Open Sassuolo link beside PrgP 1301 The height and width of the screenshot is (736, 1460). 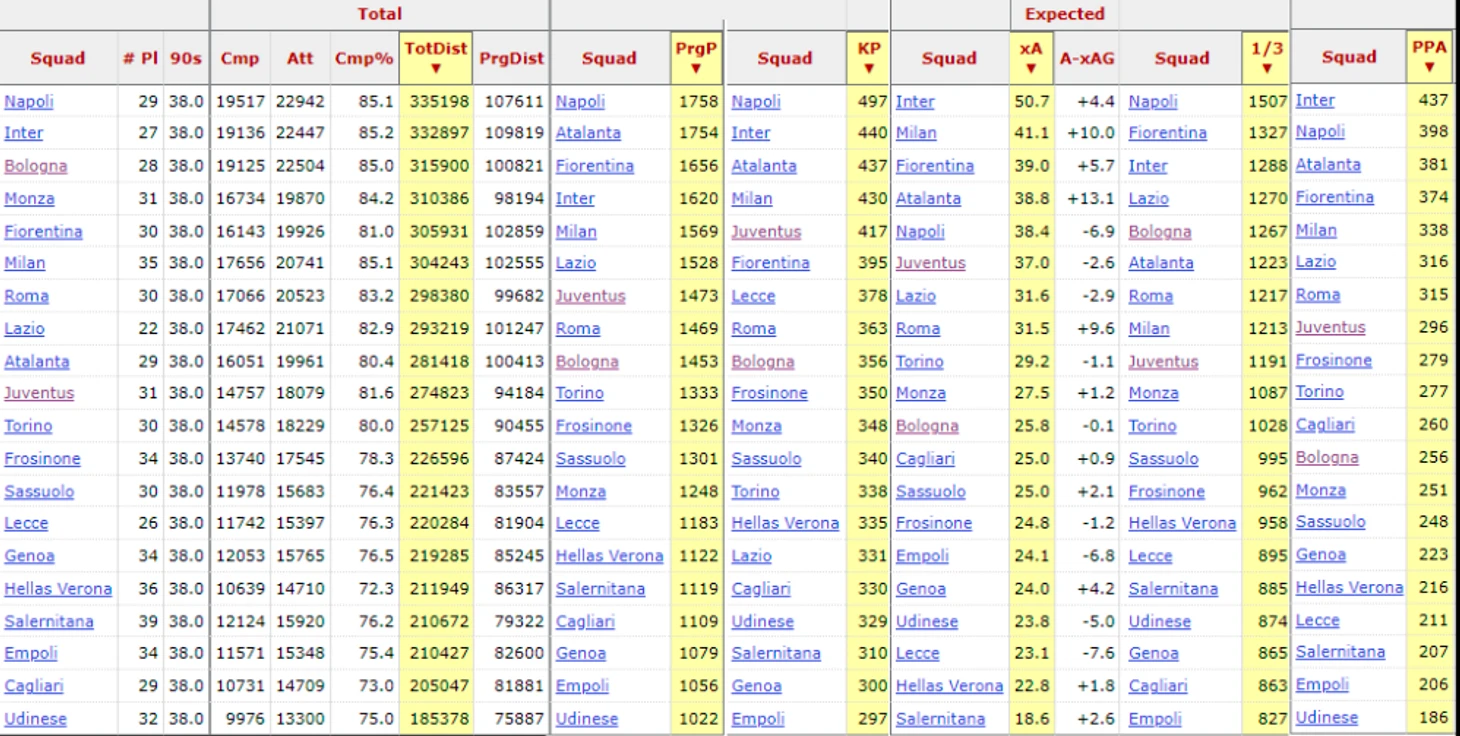click(591, 459)
